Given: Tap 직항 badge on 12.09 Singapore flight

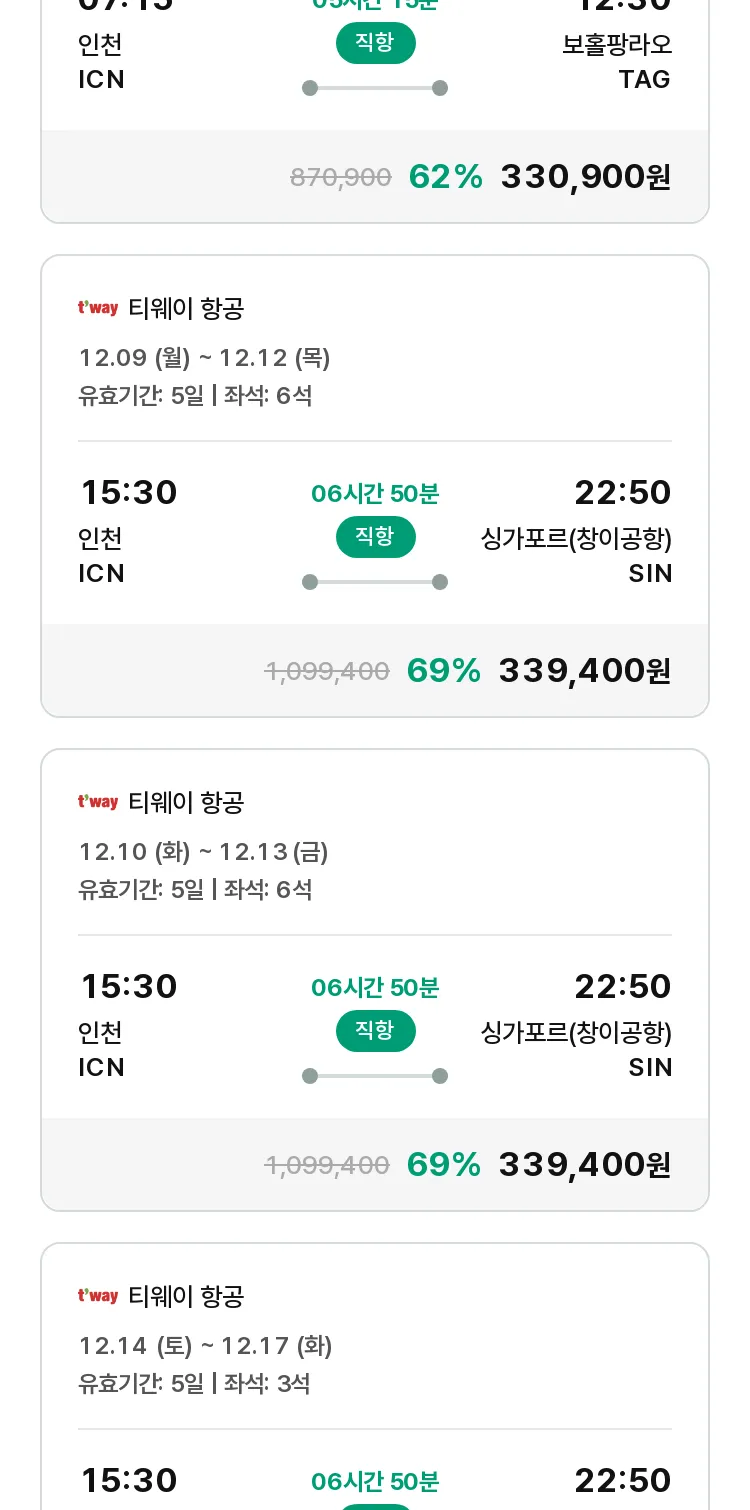Looking at the screenshot, I should pos(375,537).
